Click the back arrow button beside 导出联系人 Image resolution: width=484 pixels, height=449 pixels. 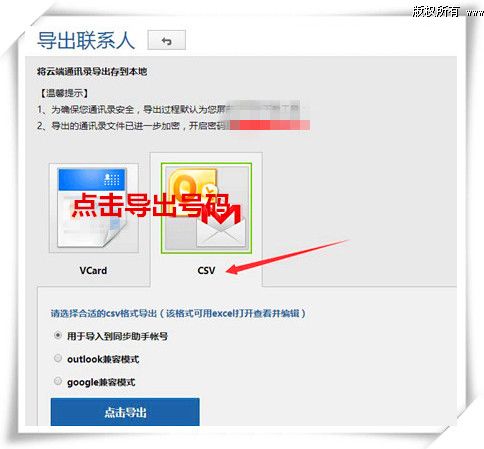pos(166,40)
